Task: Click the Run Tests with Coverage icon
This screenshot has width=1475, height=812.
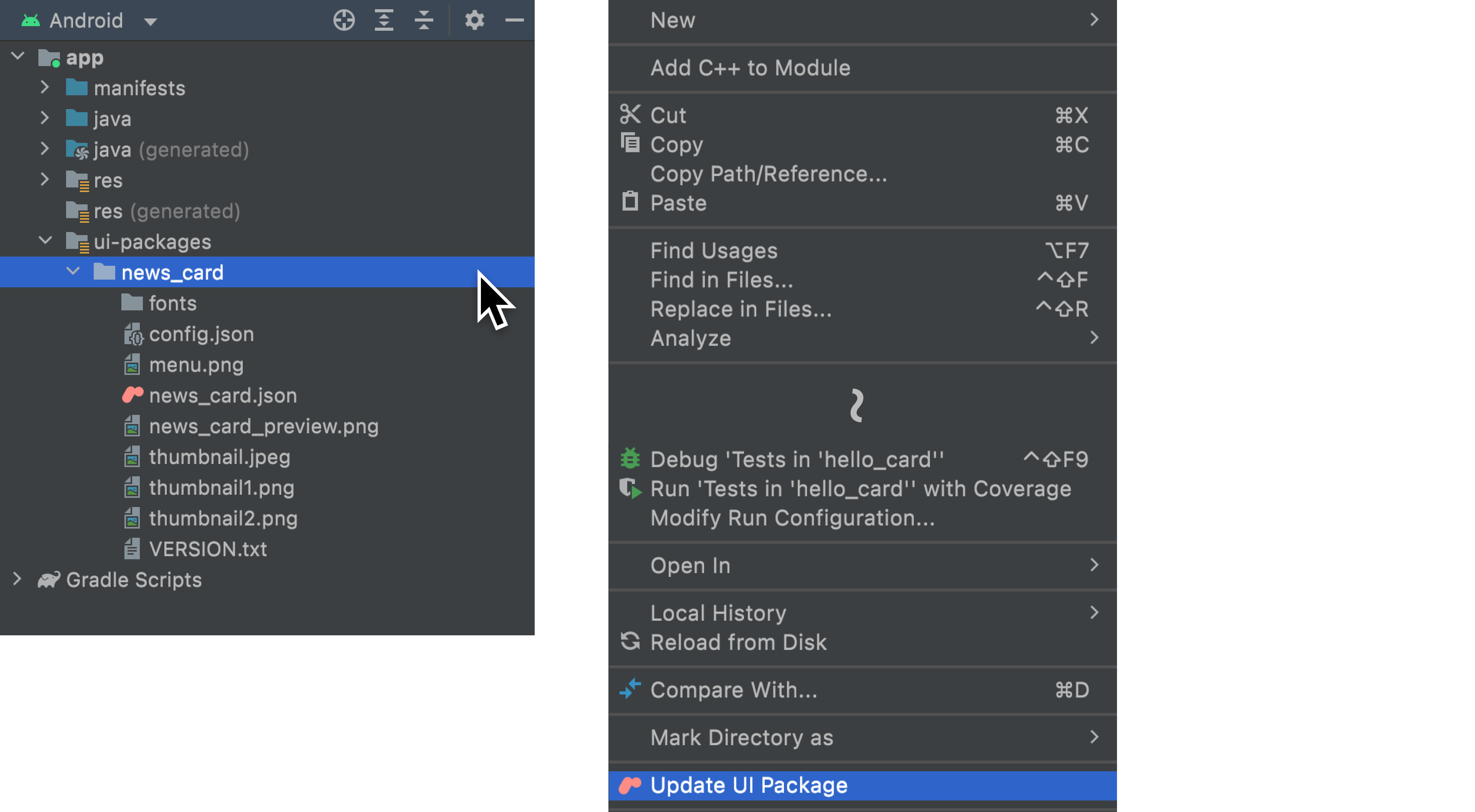Action: pos(631,488)
